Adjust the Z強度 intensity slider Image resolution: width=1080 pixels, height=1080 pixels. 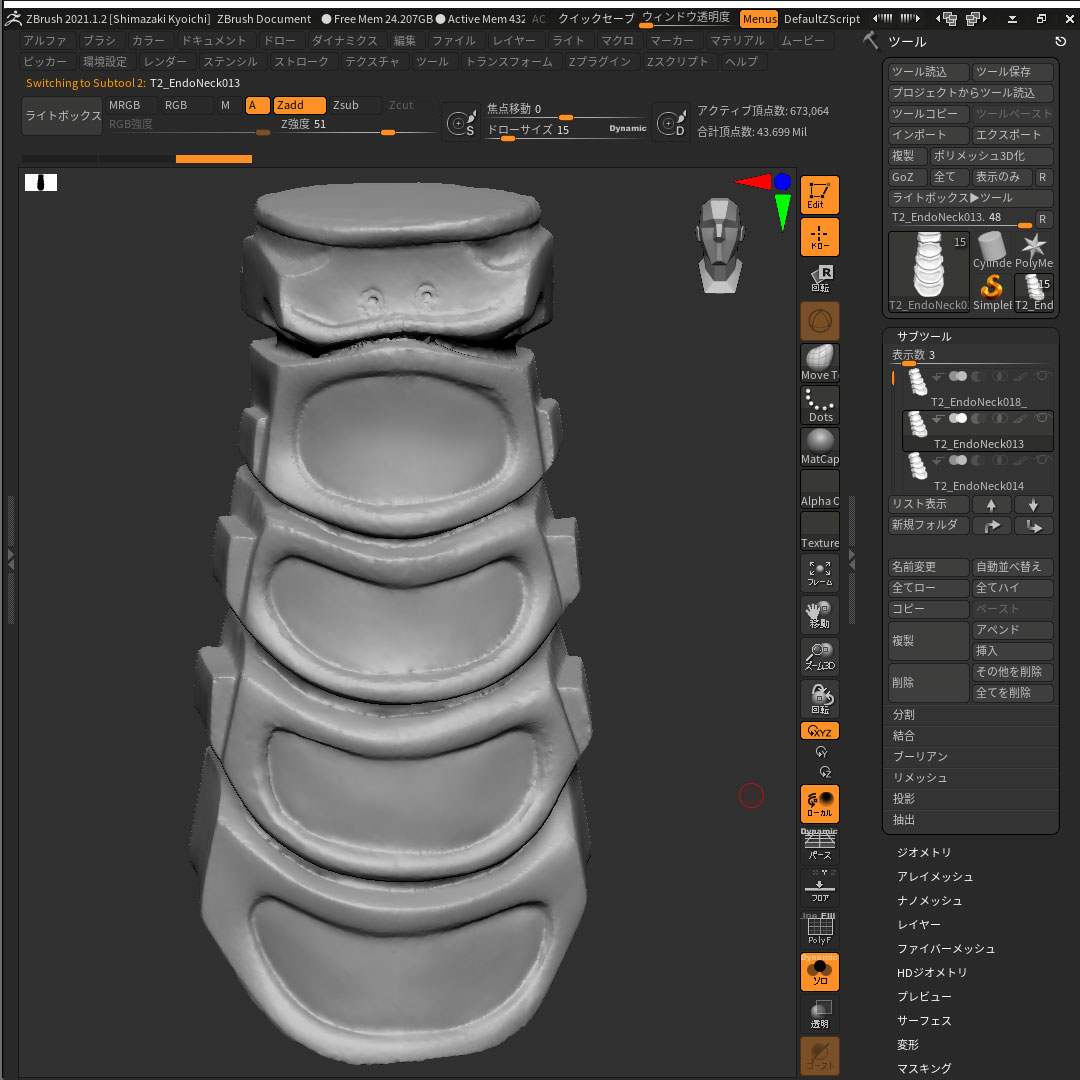357,125
